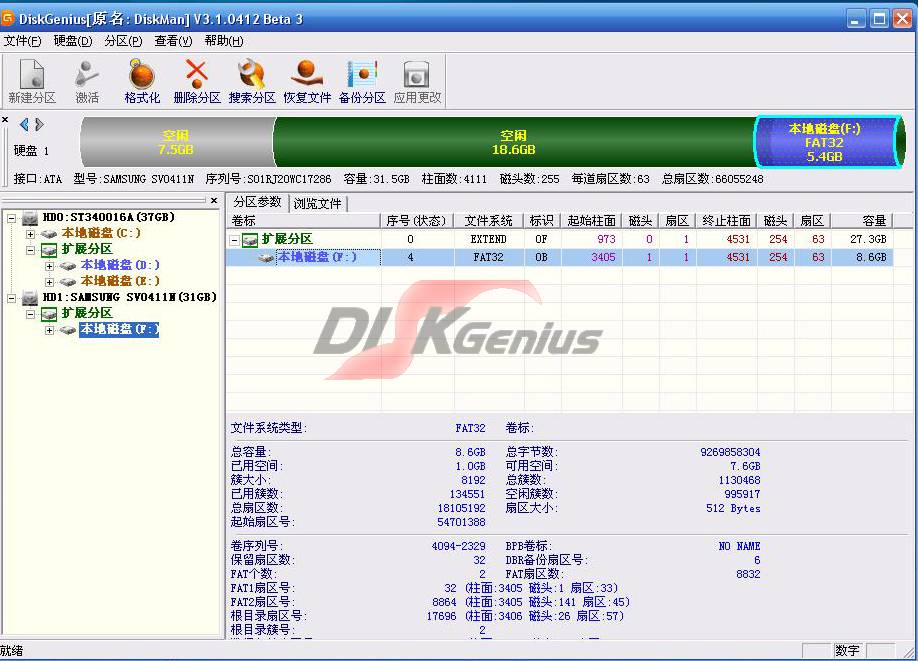Select the blue 本地磁盘(F:) FAT32 segment

click(x=825, y=142)
